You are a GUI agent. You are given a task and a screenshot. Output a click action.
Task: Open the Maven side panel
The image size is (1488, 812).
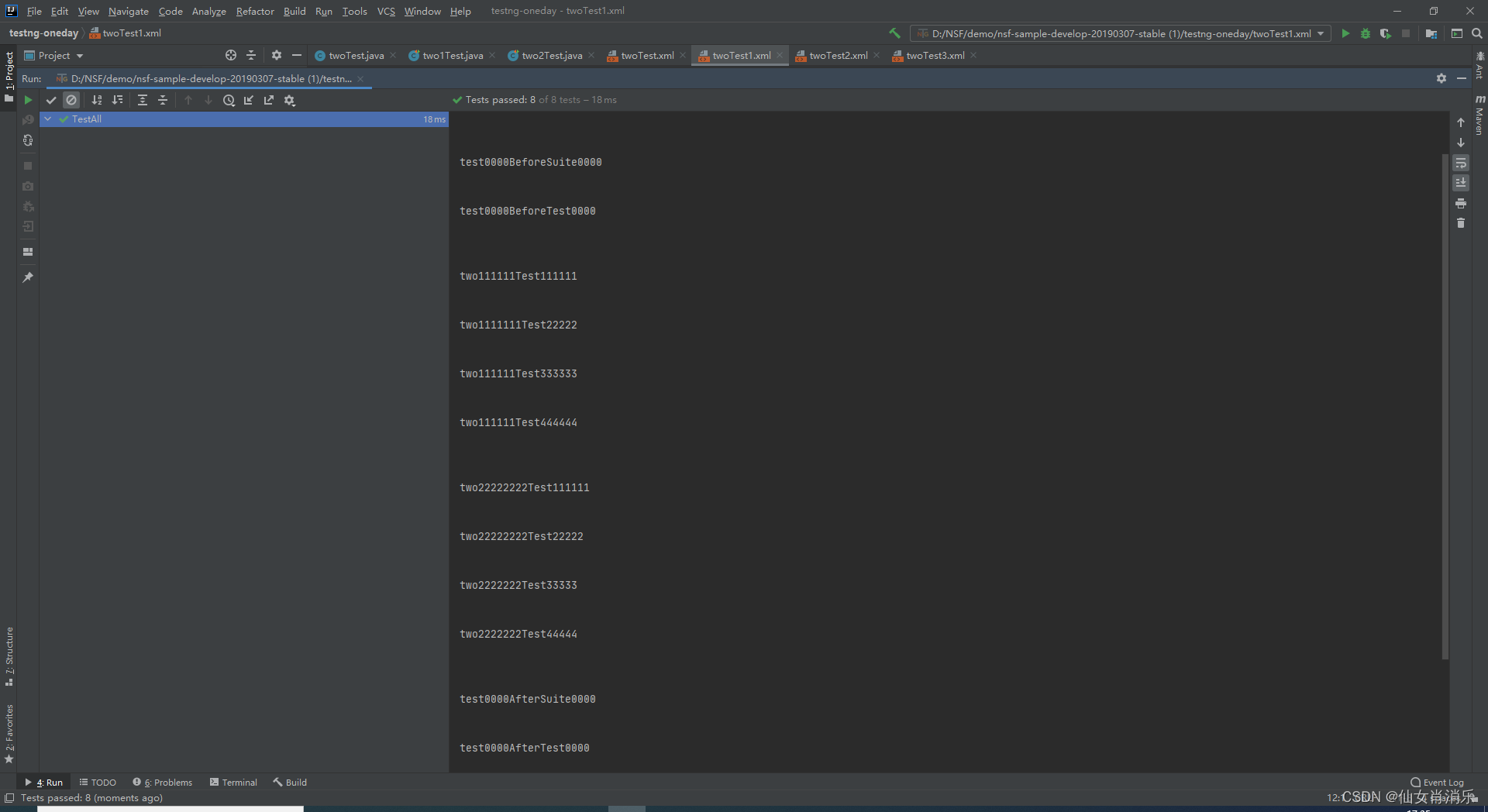1479,115
